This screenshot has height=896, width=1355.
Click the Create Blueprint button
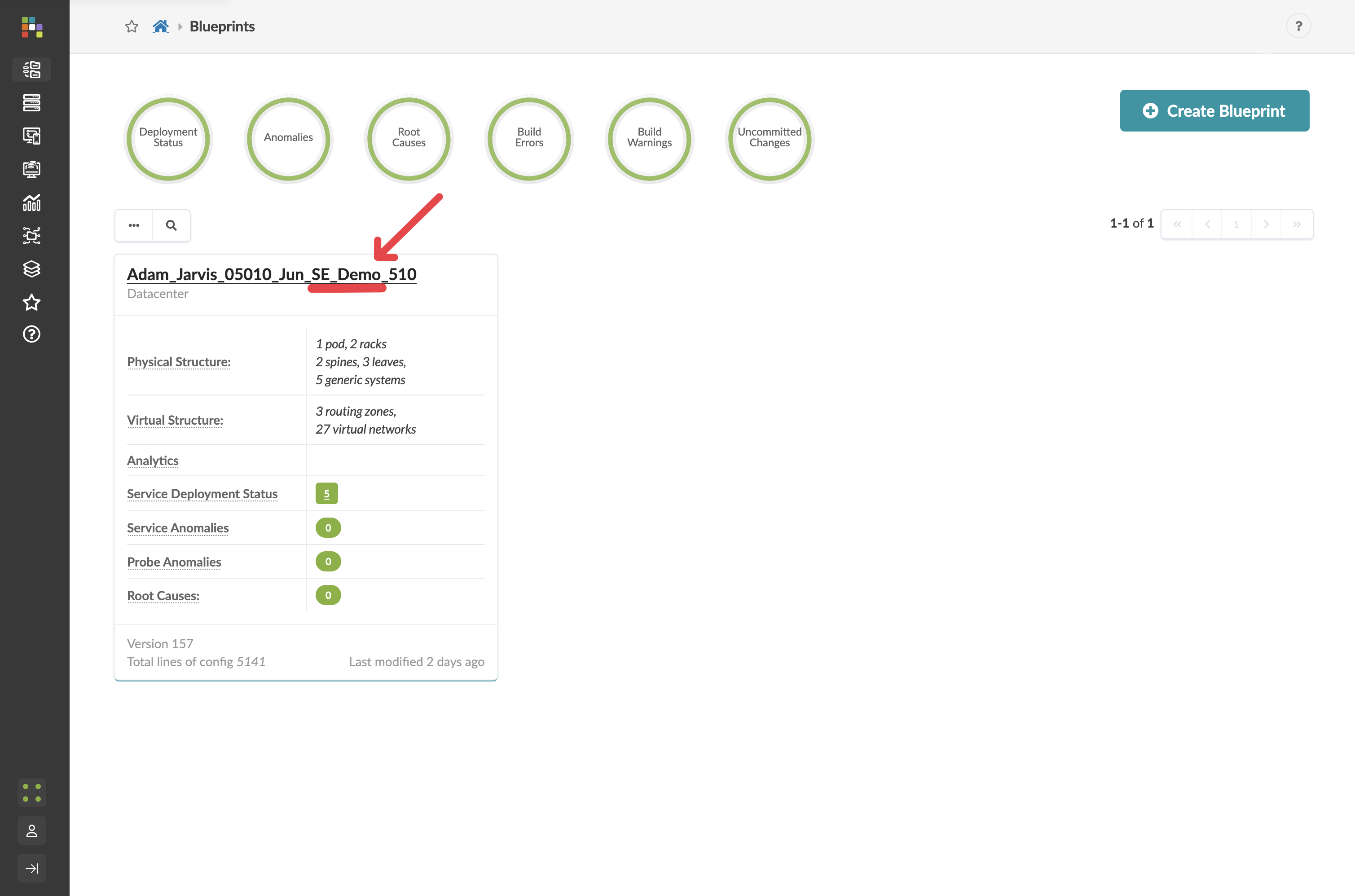1214,110
